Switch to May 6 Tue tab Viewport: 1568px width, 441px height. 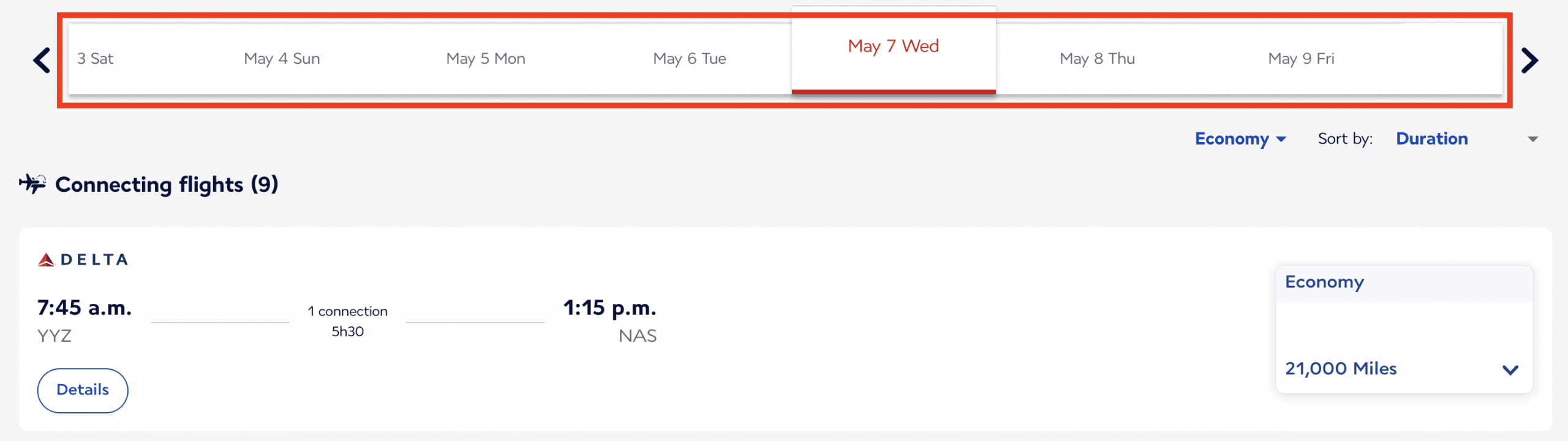690,59
